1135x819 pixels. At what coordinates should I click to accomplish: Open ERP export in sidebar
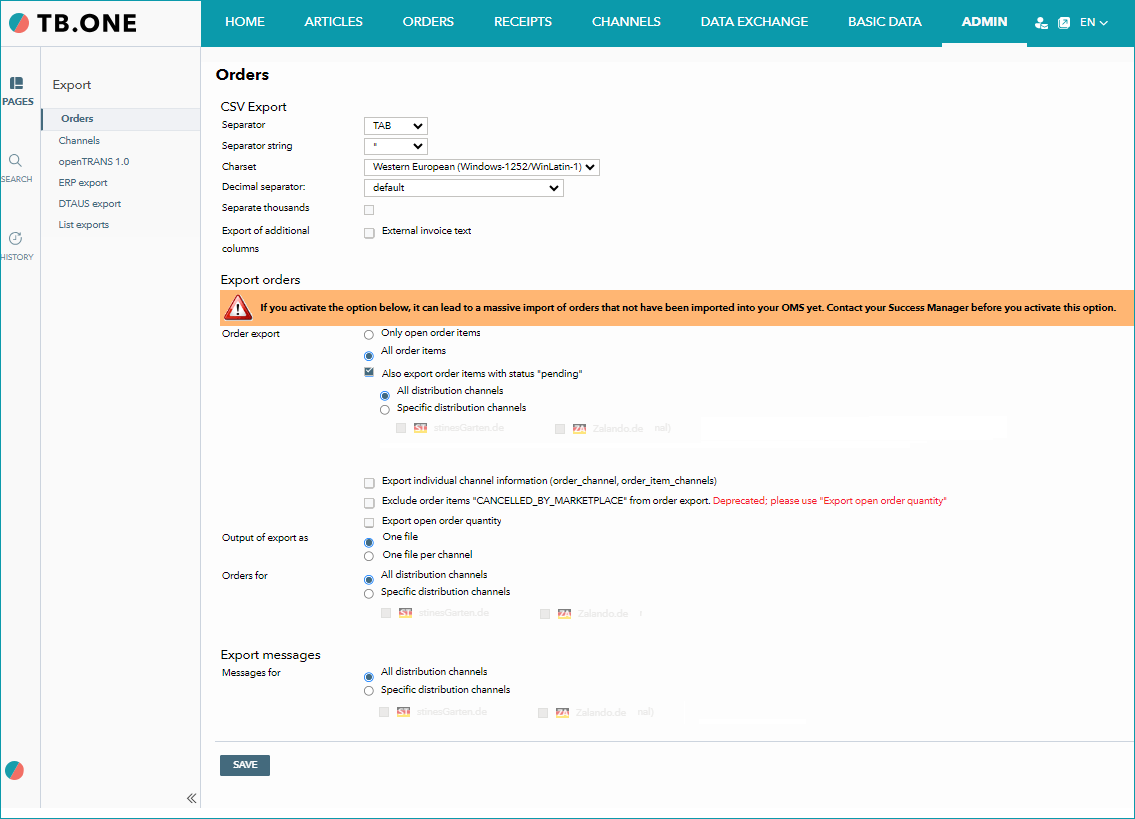click(x=83, y=182)
